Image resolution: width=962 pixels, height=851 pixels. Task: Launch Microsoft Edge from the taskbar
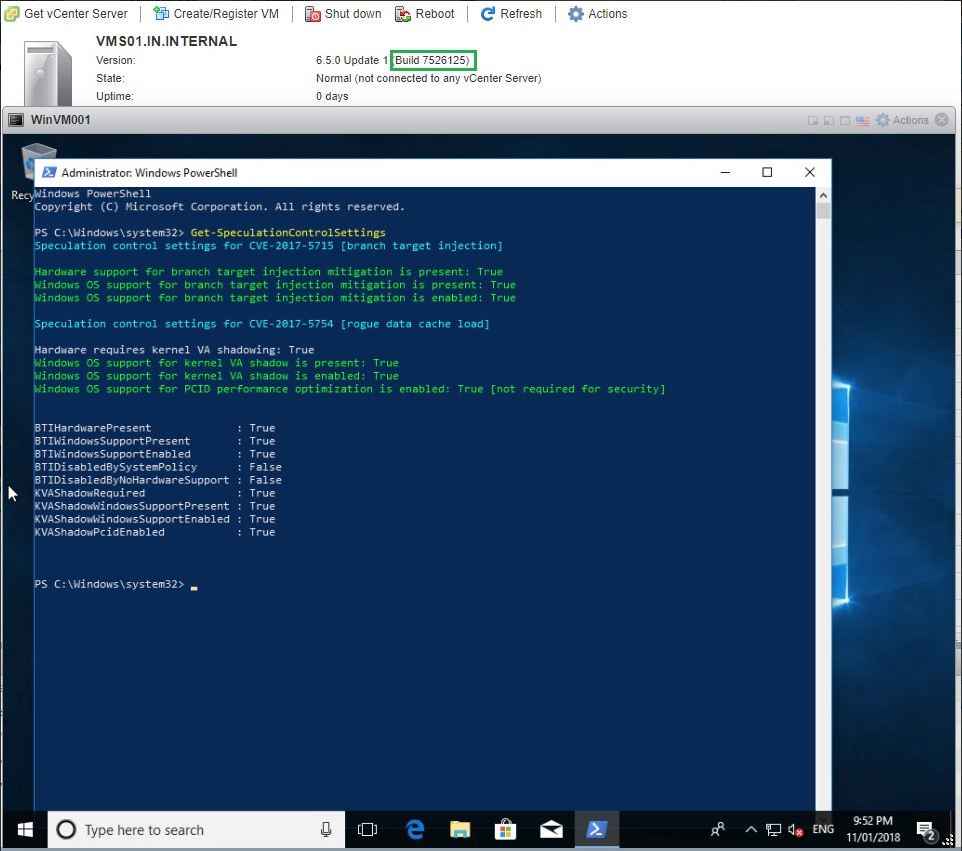pyautogui.click(x=415, y=830)
